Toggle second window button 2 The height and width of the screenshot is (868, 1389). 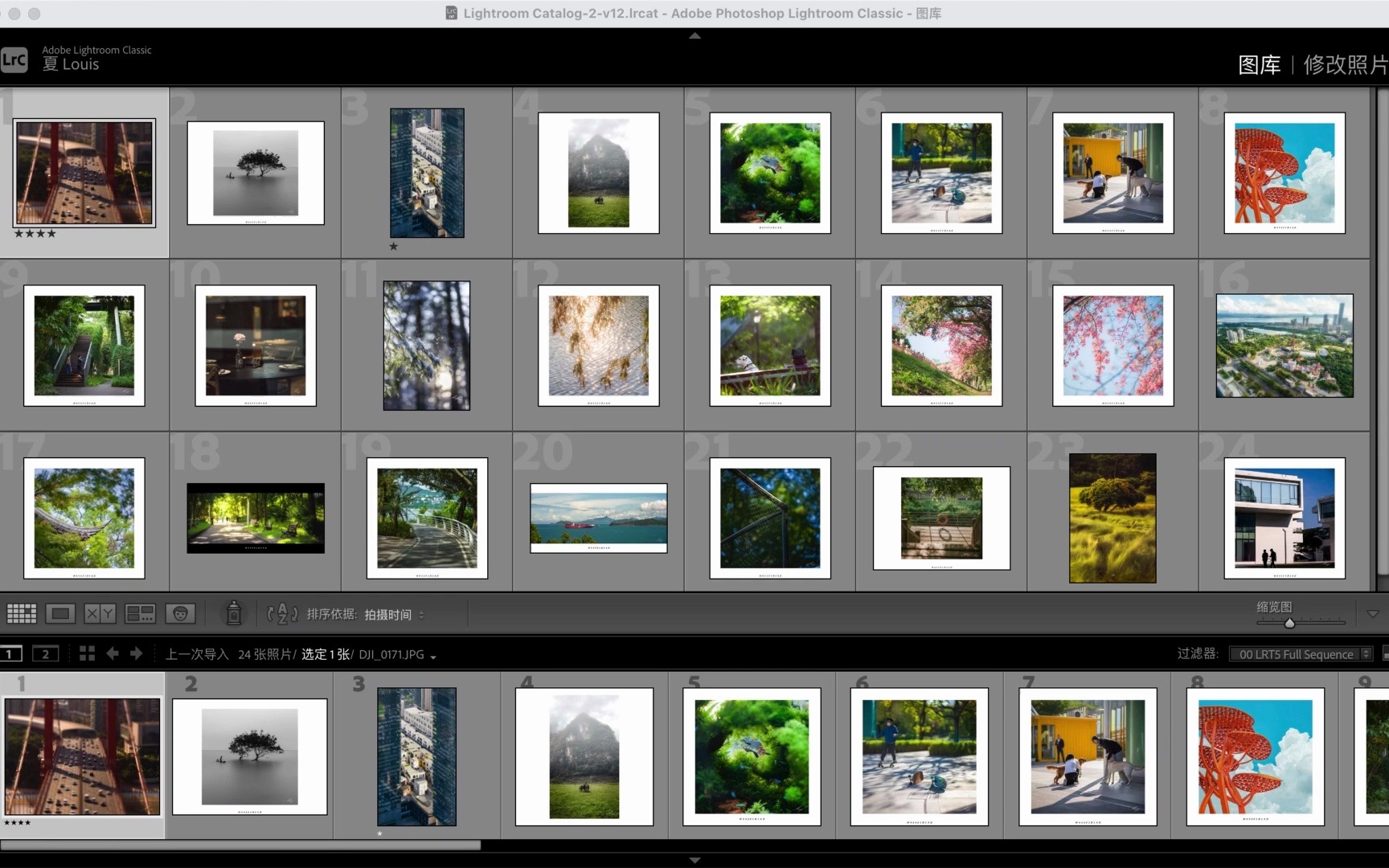[46, 653]
